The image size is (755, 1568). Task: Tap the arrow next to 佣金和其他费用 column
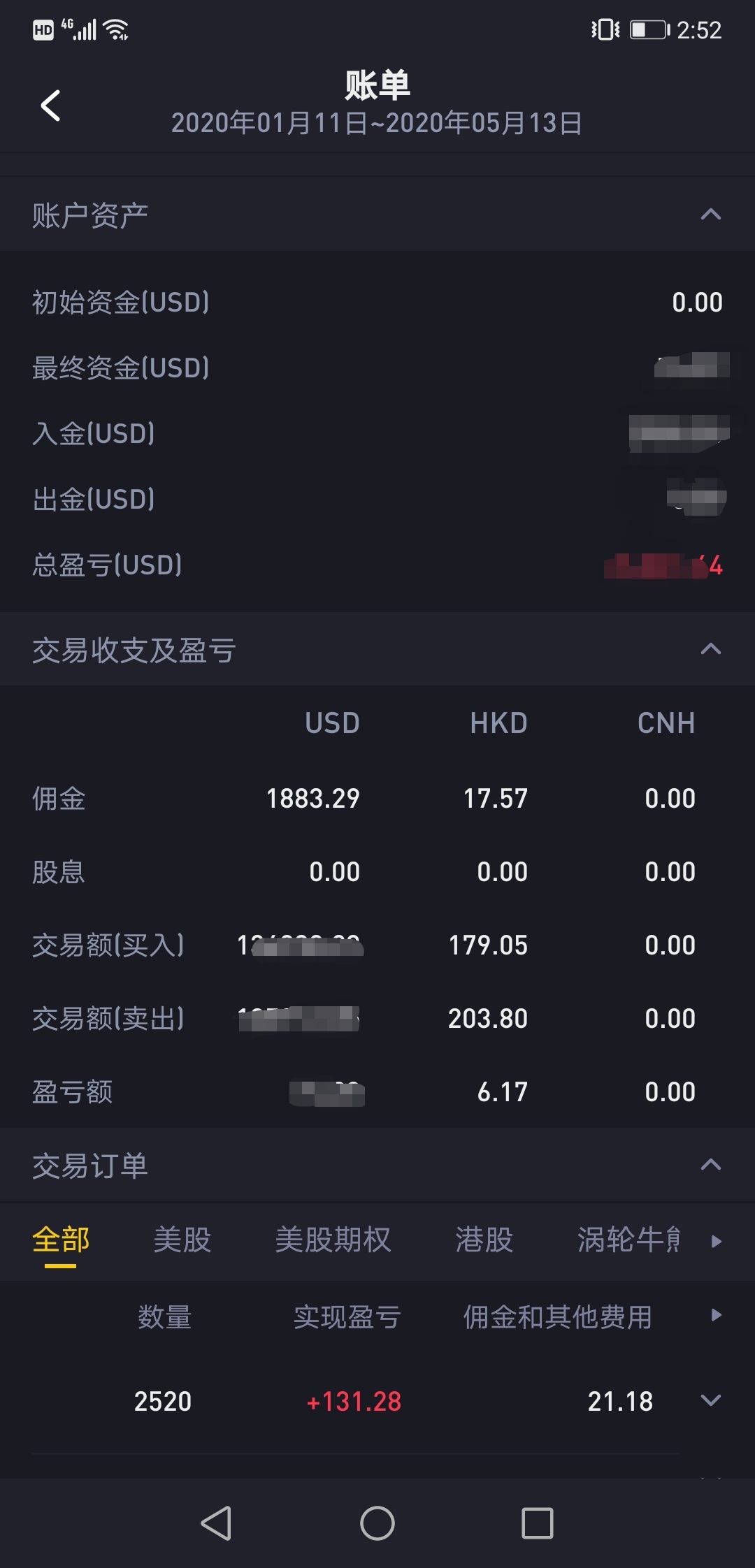tap(716, 1315)
